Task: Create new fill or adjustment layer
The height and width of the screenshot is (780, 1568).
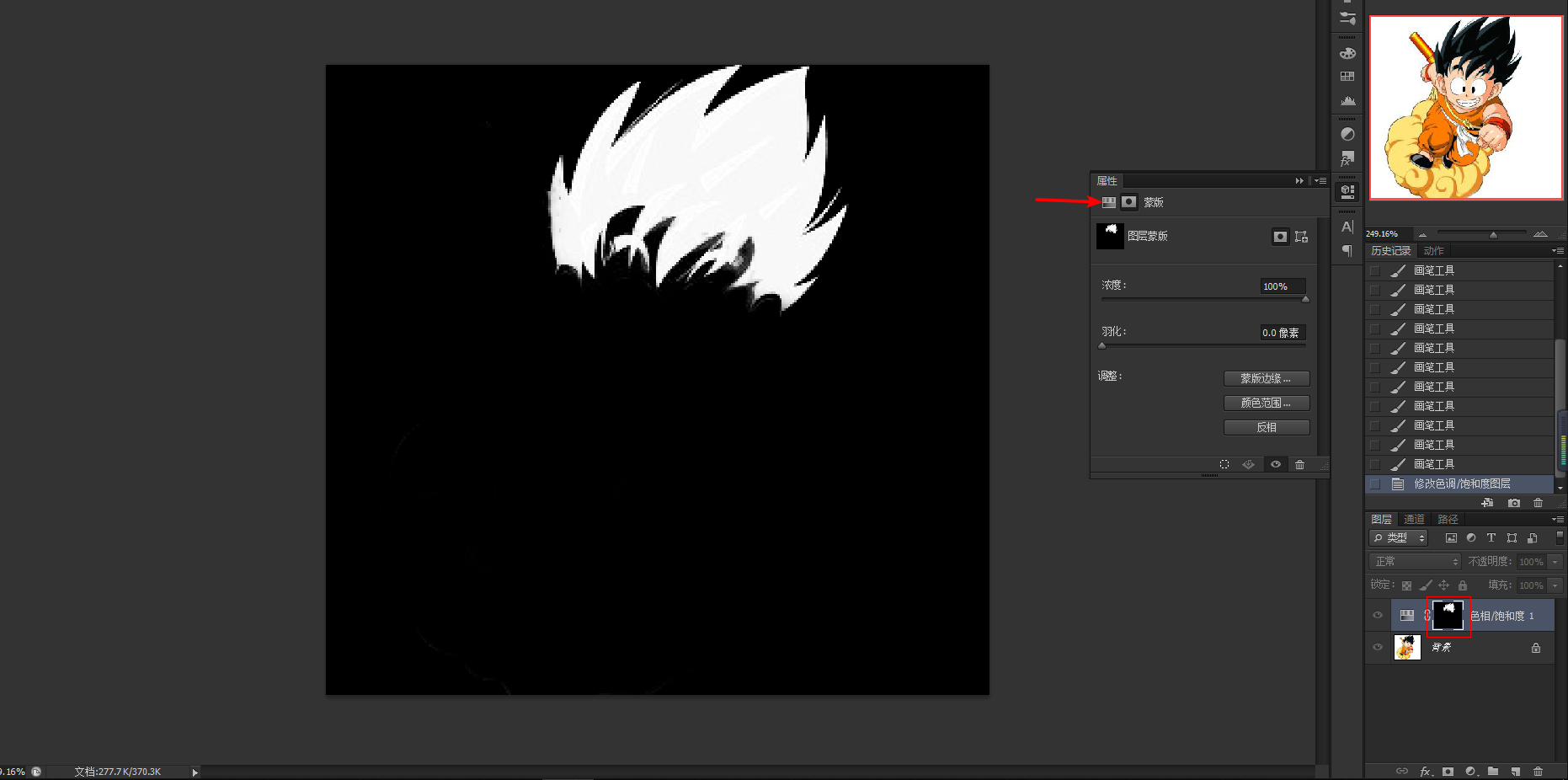Action: [1471, 771]
